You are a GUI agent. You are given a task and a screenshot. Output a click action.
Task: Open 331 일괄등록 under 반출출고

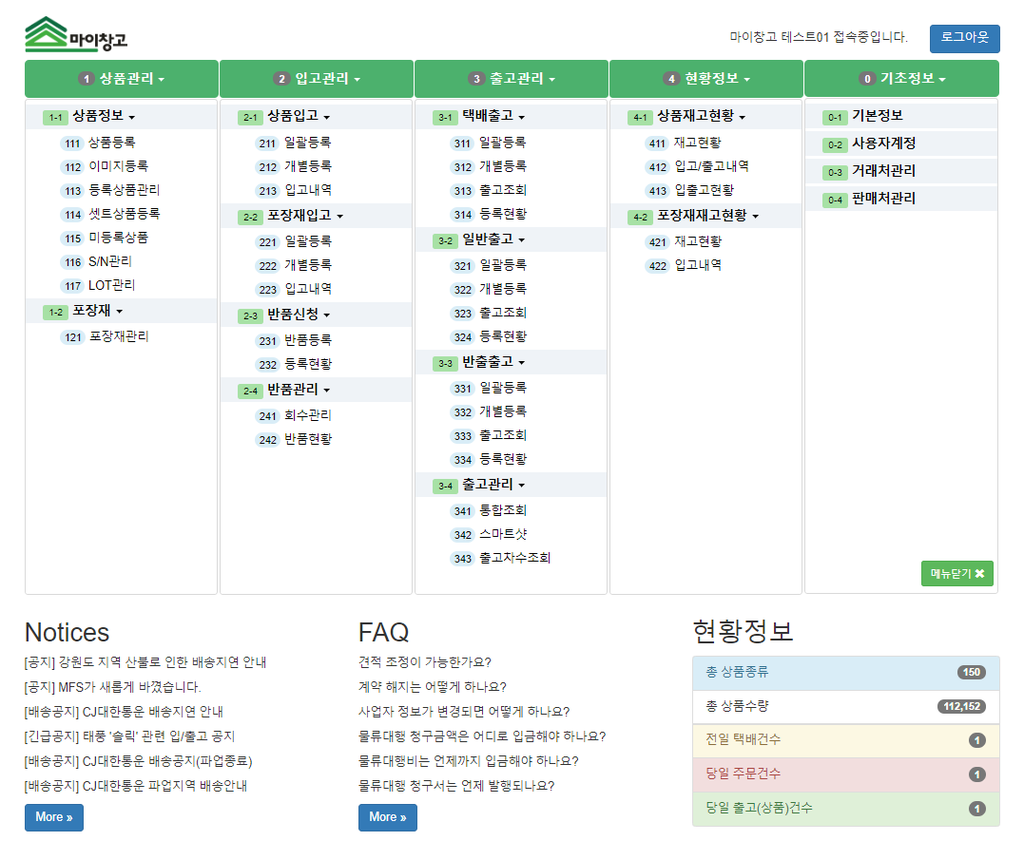click(488, 388)
